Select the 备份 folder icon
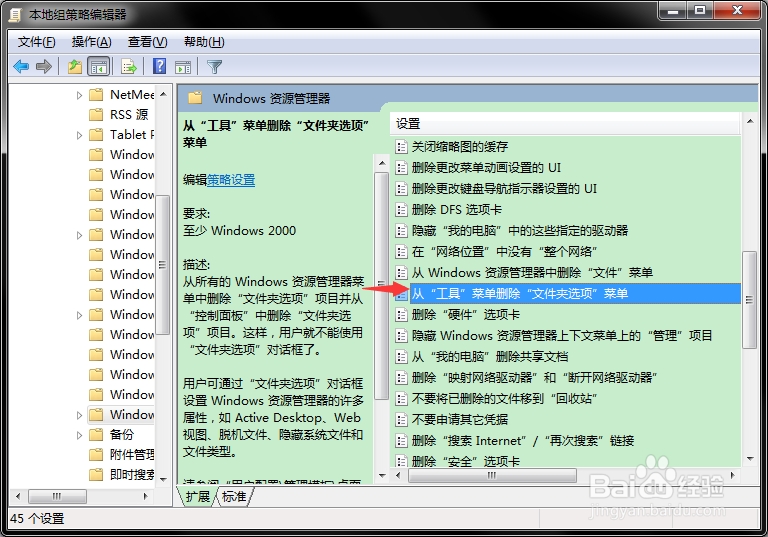 tap(96, 435)
